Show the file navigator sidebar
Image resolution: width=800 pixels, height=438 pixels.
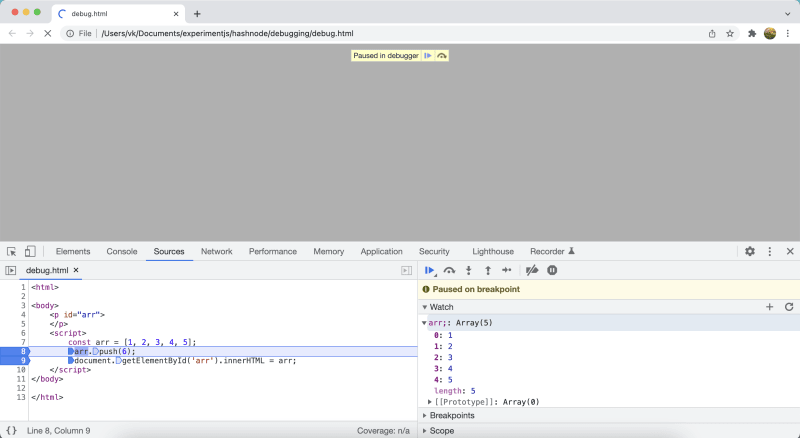(x=11, y=270)
